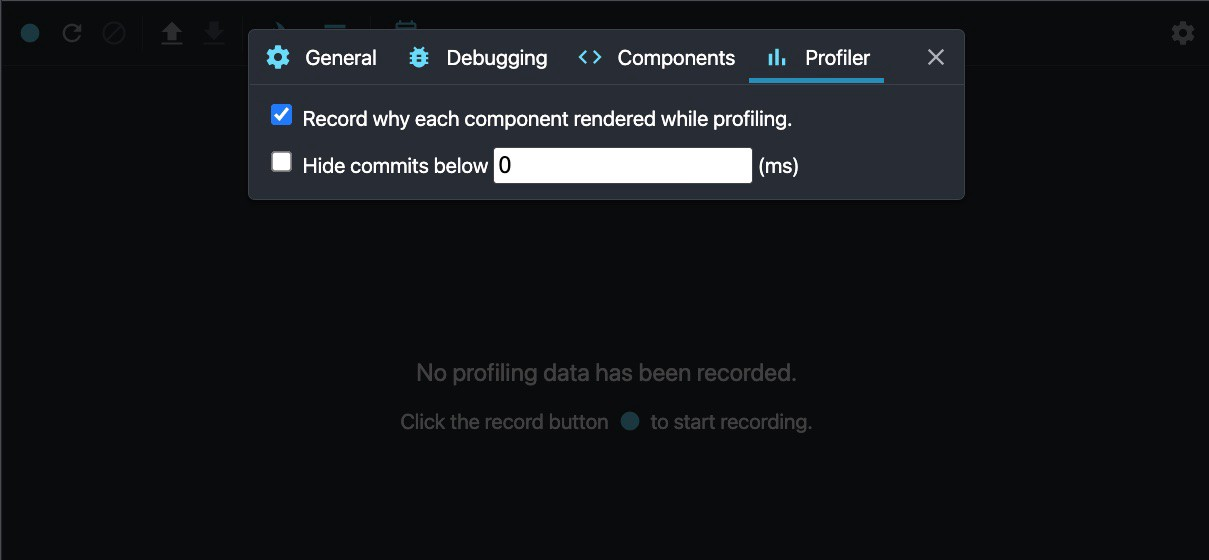Focus the commit duration (ms) input field
The width and height of the screenshot is (1209, 560).
(x=622, y=166)
